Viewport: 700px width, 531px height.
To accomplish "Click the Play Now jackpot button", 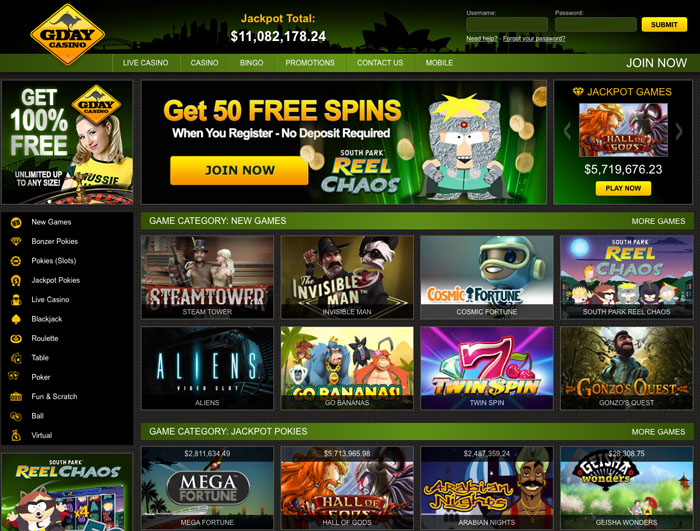I will [623, 188].
